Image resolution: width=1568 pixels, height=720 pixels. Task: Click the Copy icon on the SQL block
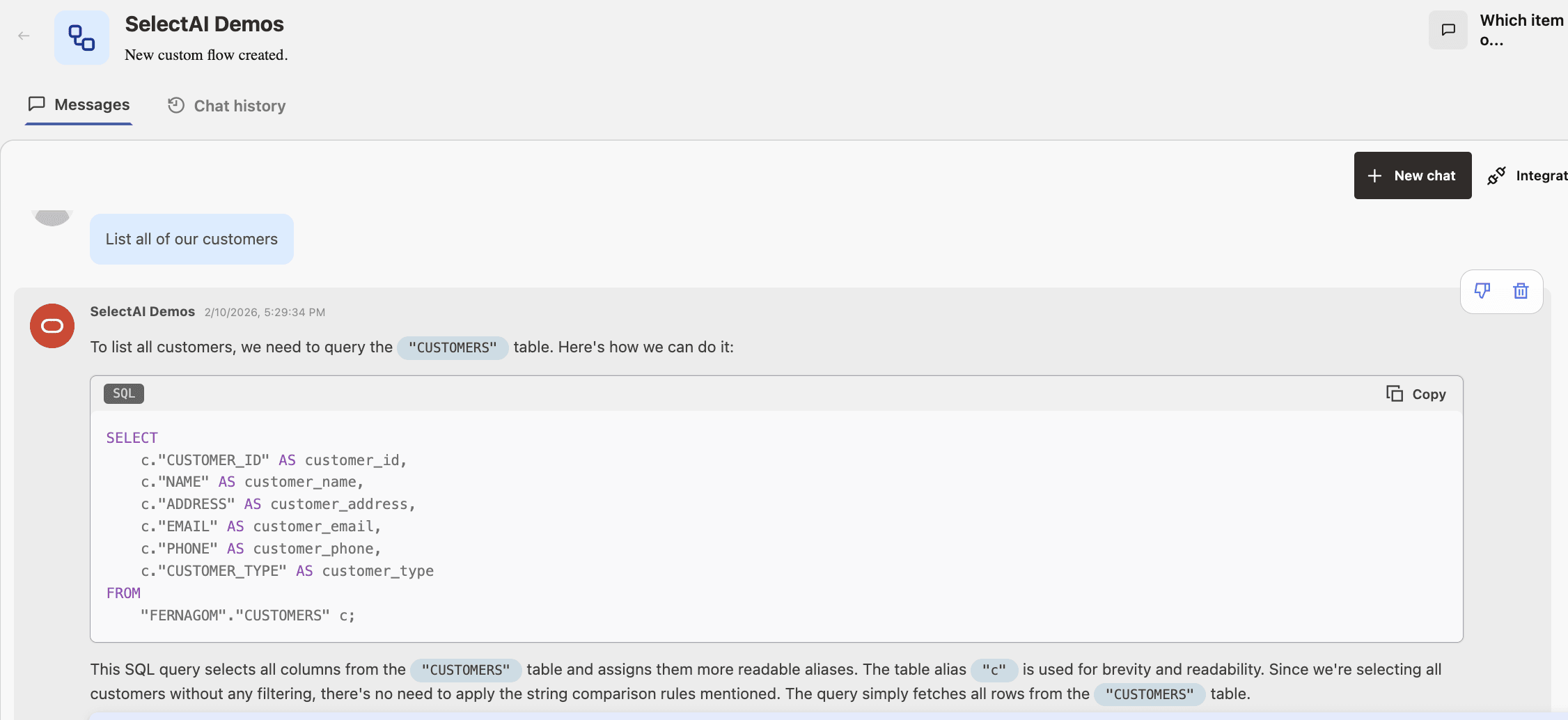pos(1393,393)
